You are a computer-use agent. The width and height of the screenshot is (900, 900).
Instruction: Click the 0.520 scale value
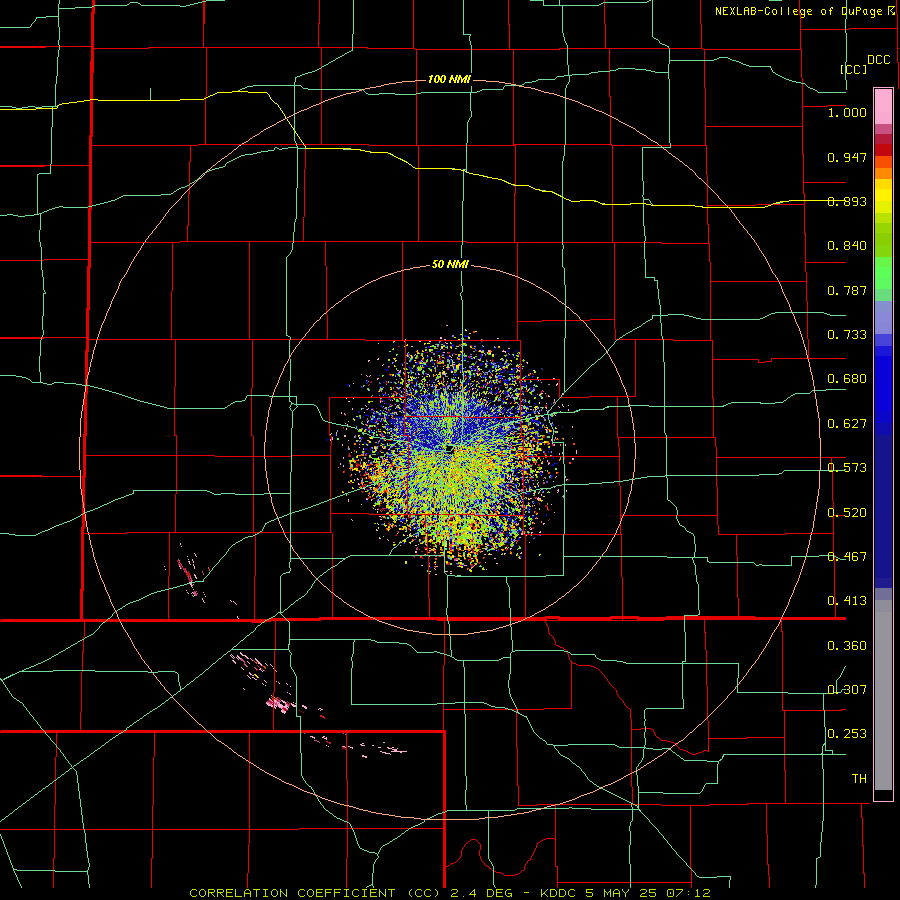pyautogui.click(x=847, y=513)
